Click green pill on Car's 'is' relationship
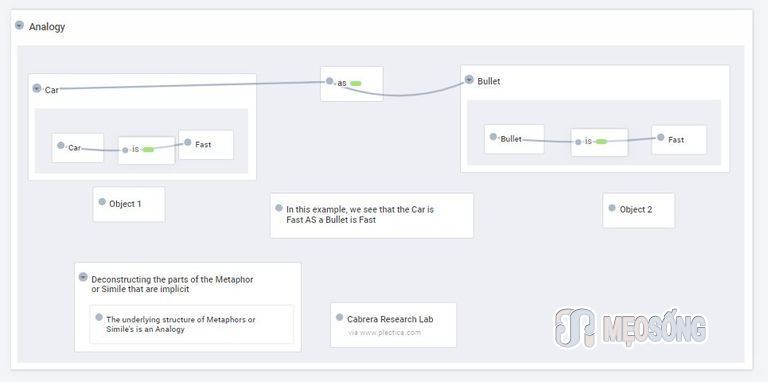 pyautogui.click(x=148, y=149)
